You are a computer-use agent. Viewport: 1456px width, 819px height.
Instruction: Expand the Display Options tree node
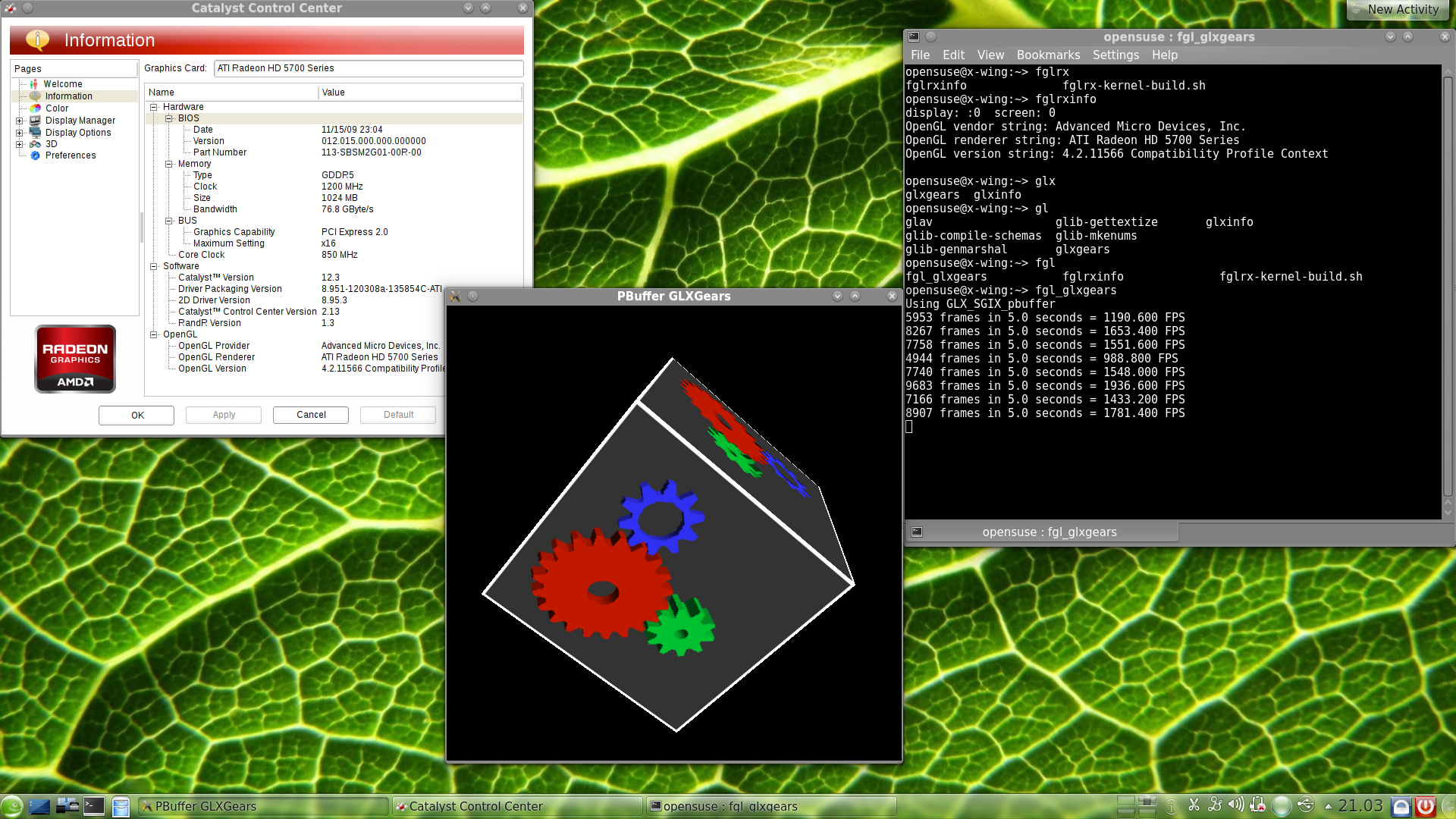pyautogui.click(x=20, y=133)
